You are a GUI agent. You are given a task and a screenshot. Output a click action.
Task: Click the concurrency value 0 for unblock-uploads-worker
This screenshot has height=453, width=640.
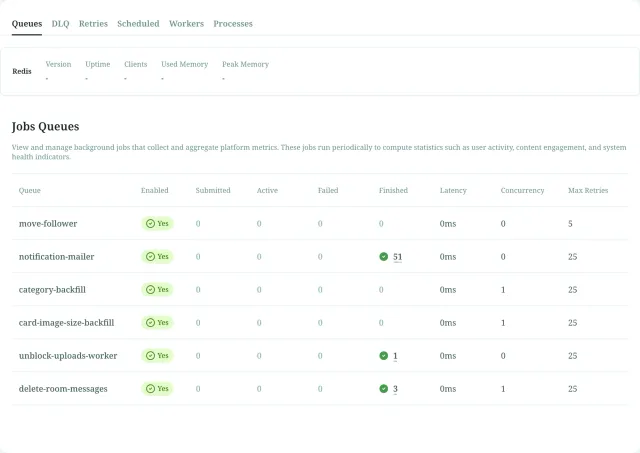click(503, 356)
